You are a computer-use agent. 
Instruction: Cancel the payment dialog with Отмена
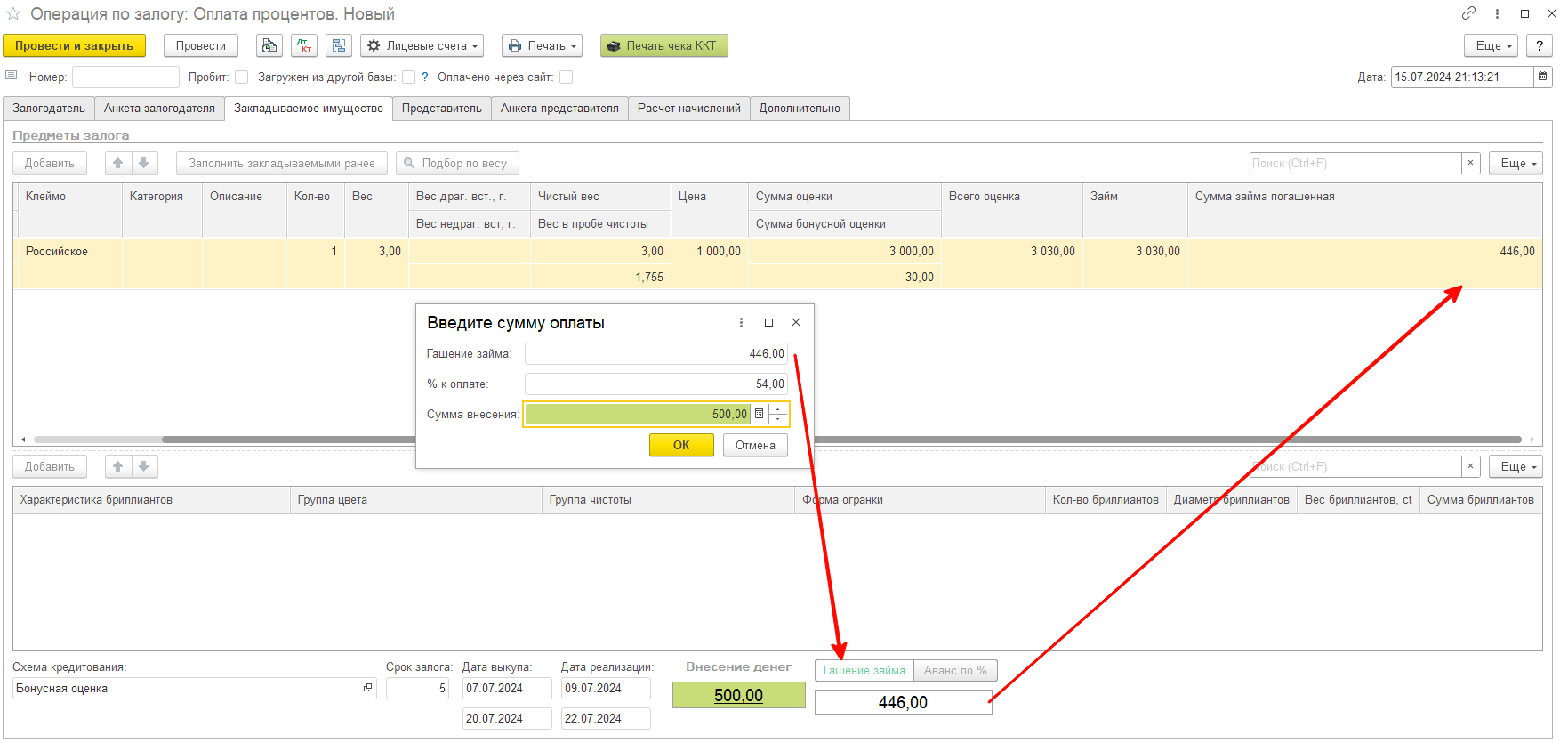click(755, 445)
